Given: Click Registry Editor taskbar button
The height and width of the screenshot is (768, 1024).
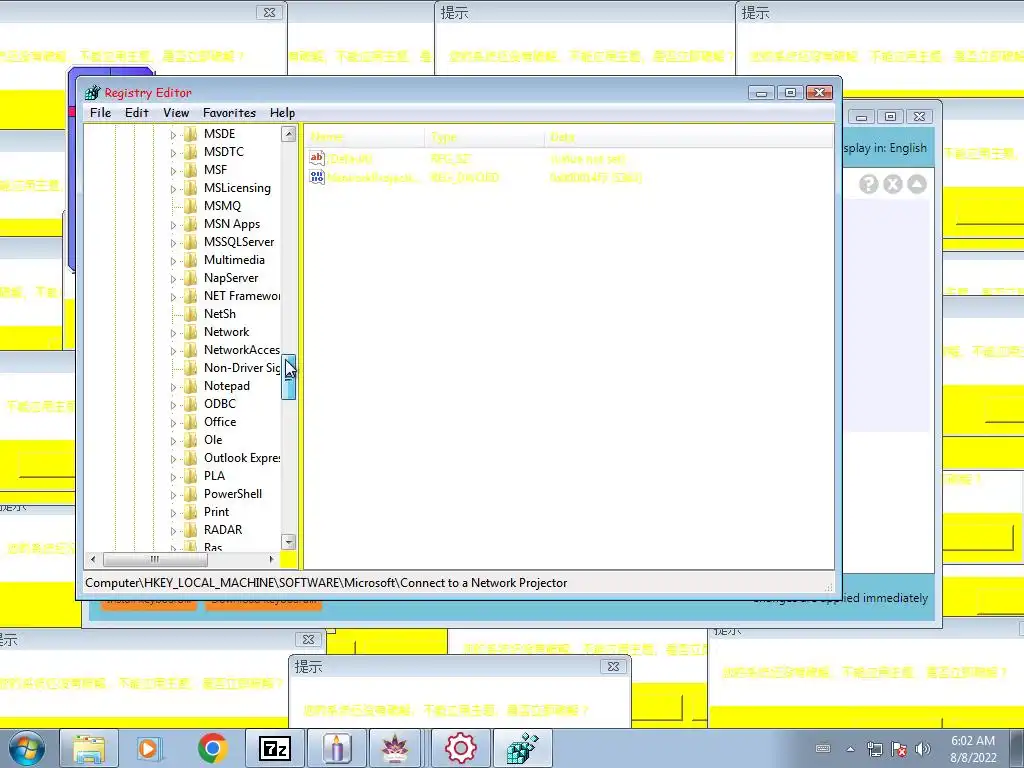Looking at the screenshot, I should point(522,748).
